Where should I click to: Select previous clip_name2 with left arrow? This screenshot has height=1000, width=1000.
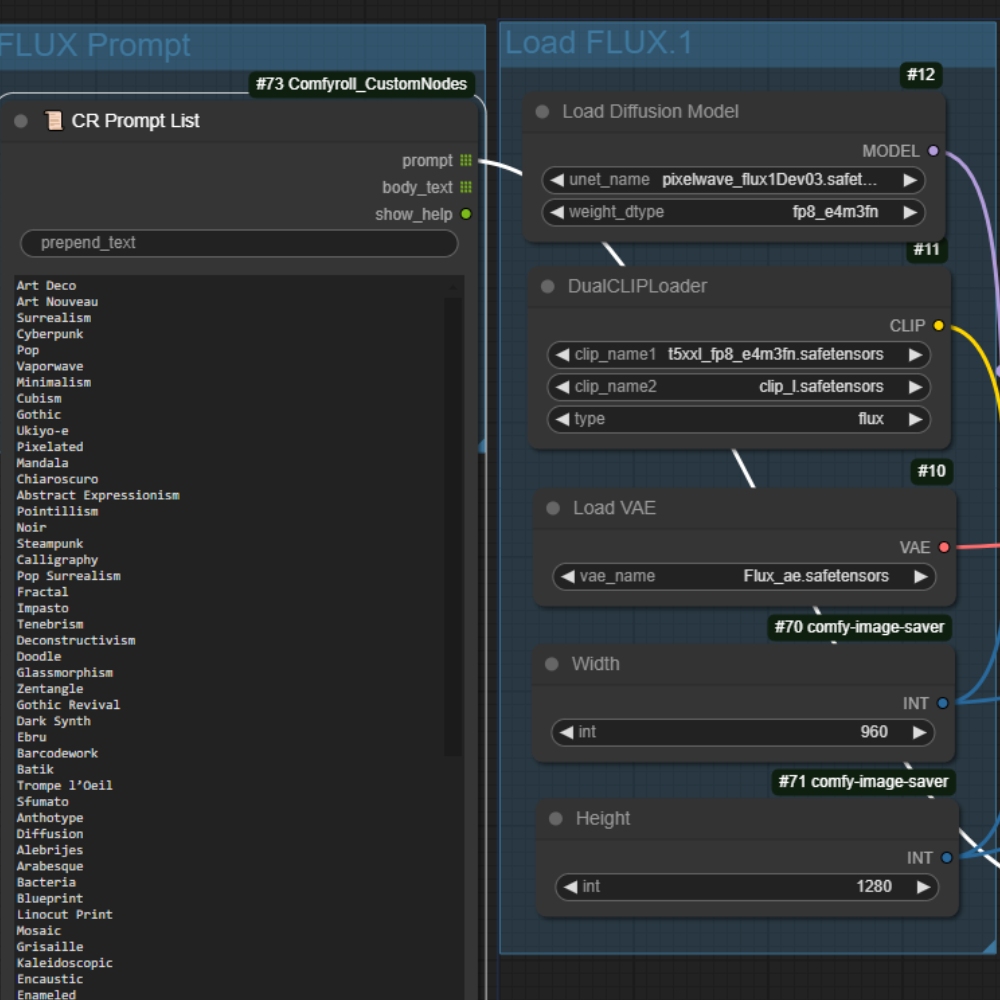pos(562,386)
